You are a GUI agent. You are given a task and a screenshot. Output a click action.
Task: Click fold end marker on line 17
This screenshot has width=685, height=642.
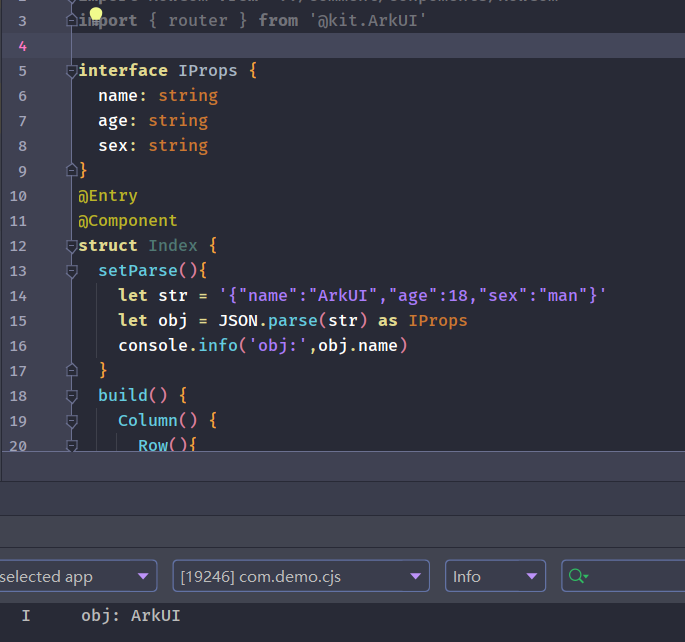tap(71, 370)
